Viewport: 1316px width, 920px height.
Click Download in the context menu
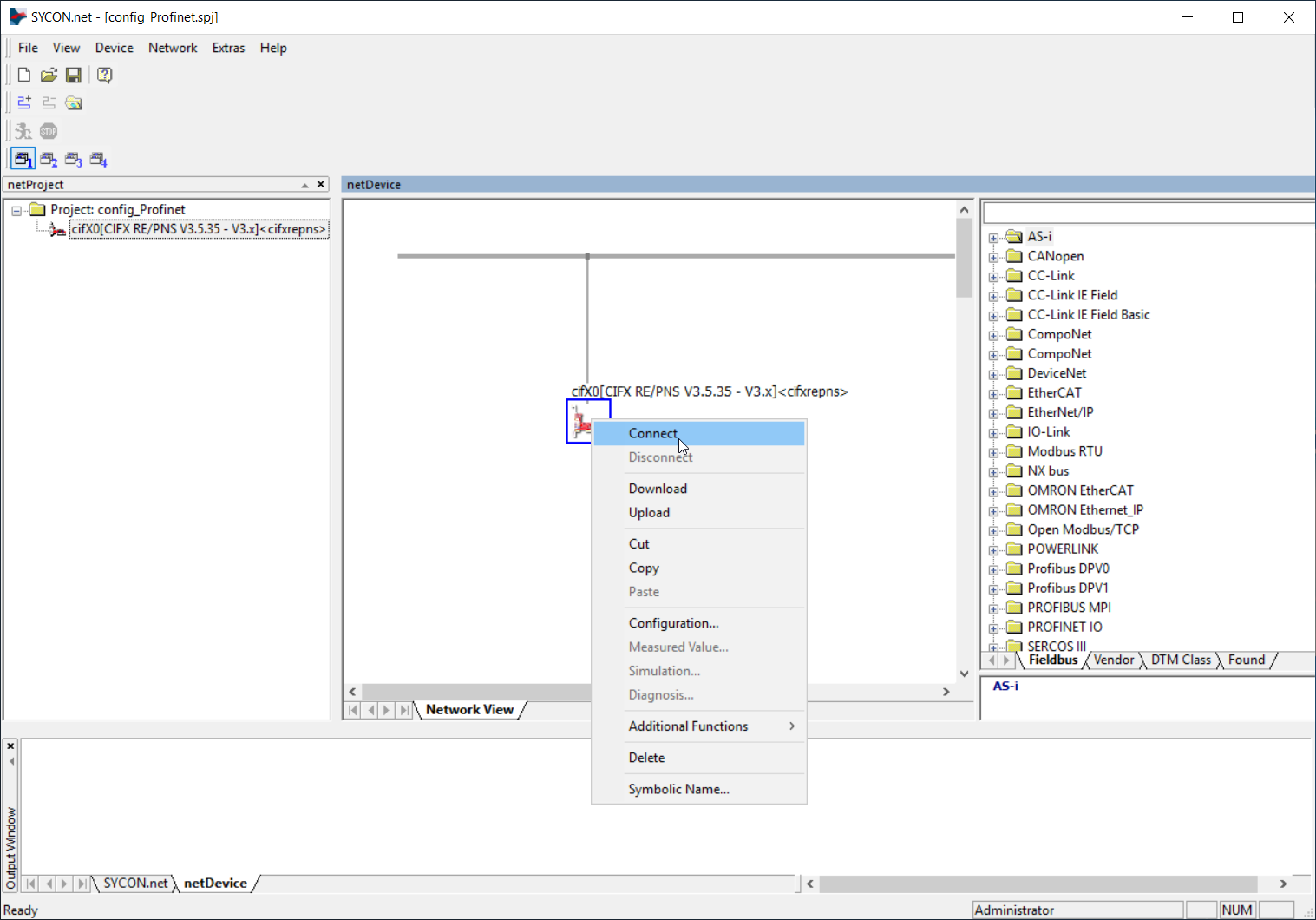click(x=658, y=489)
